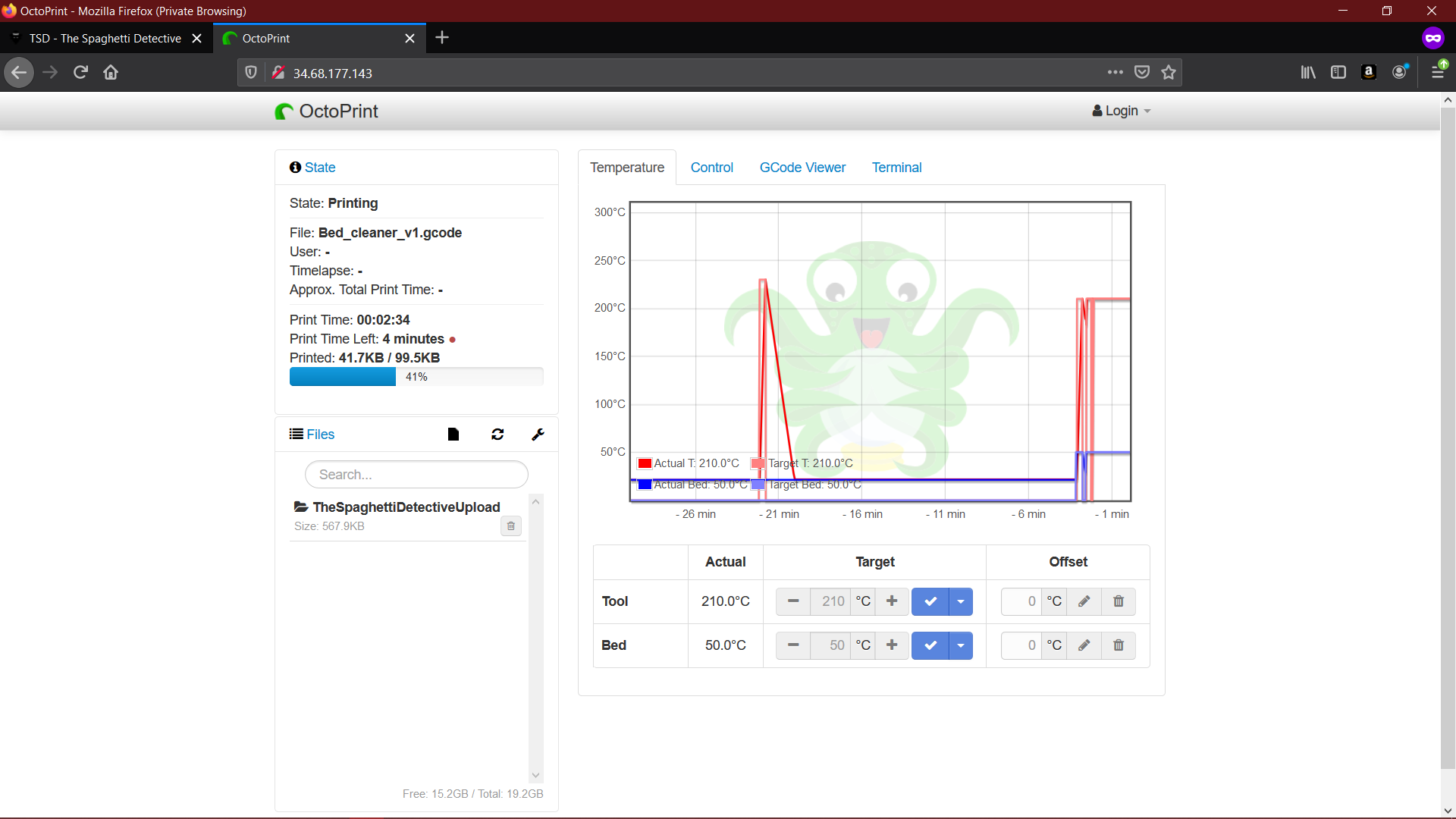Open the Firefox reload page button
This screenshot has height=819, width=1456.
80,73
